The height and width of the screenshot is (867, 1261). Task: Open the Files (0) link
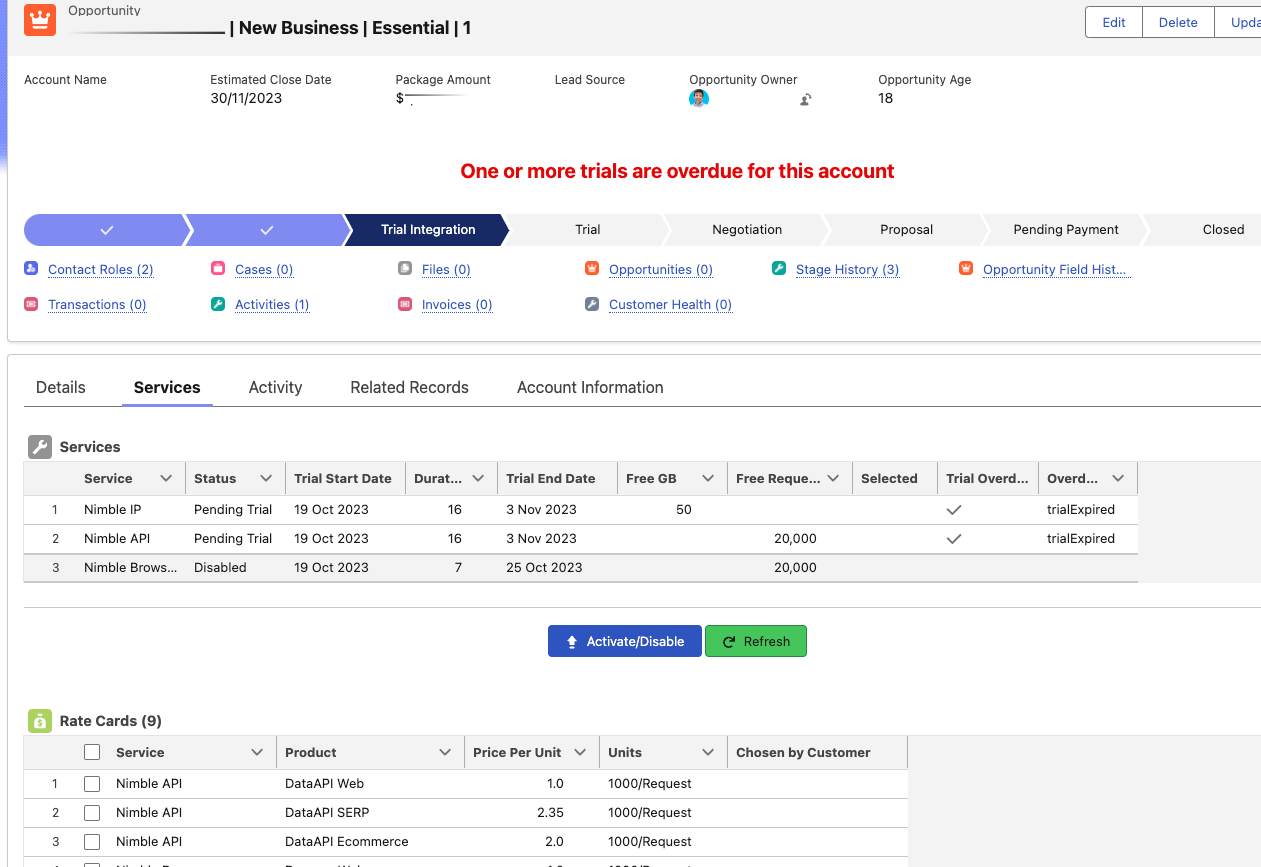[x=446, y=269]
